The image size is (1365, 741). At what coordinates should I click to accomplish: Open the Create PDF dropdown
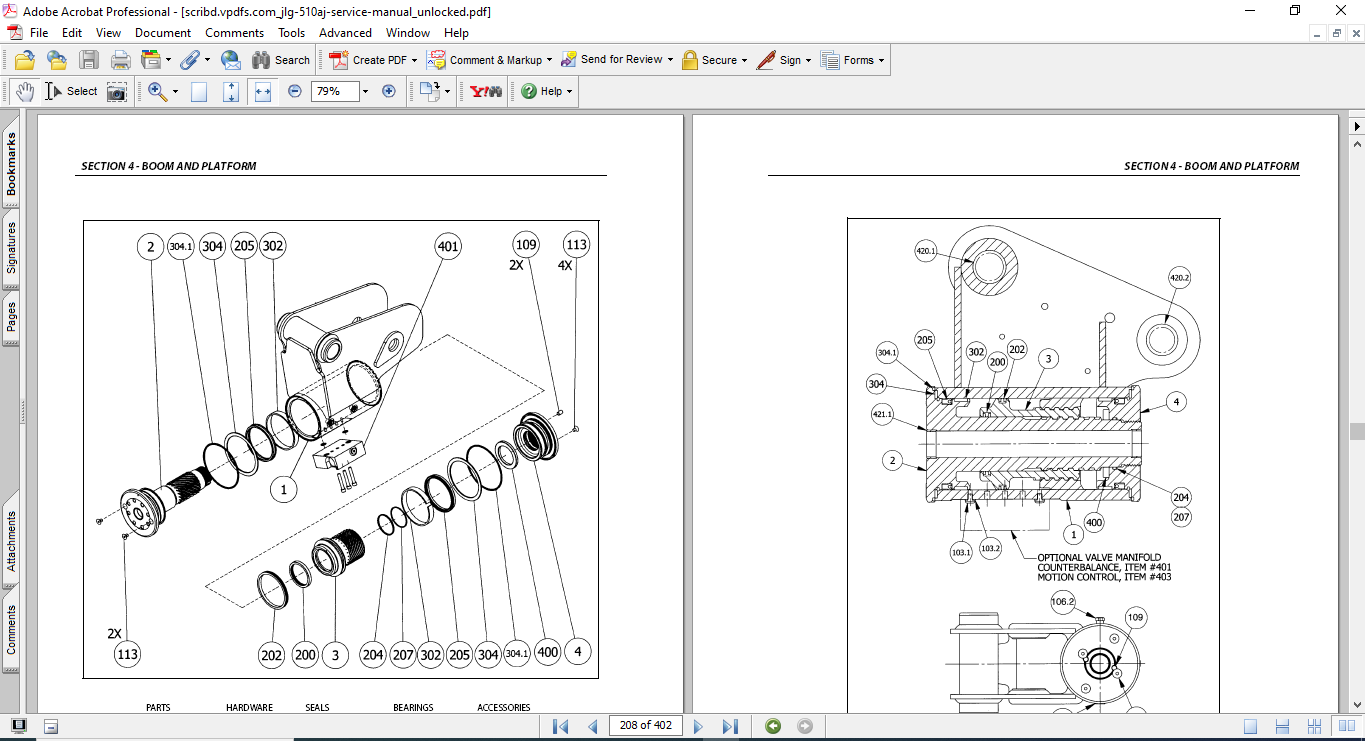click(414, 61)
